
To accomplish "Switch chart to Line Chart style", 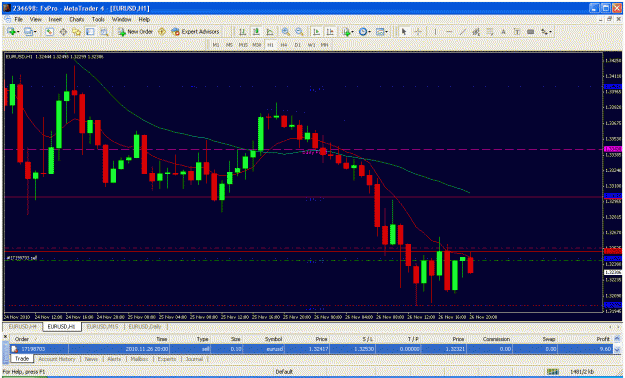I will tap(270, 32).
